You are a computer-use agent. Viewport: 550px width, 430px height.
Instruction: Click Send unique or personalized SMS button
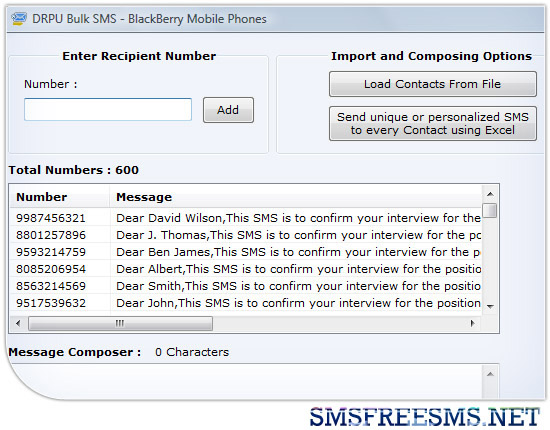click(x=432, y=123)
